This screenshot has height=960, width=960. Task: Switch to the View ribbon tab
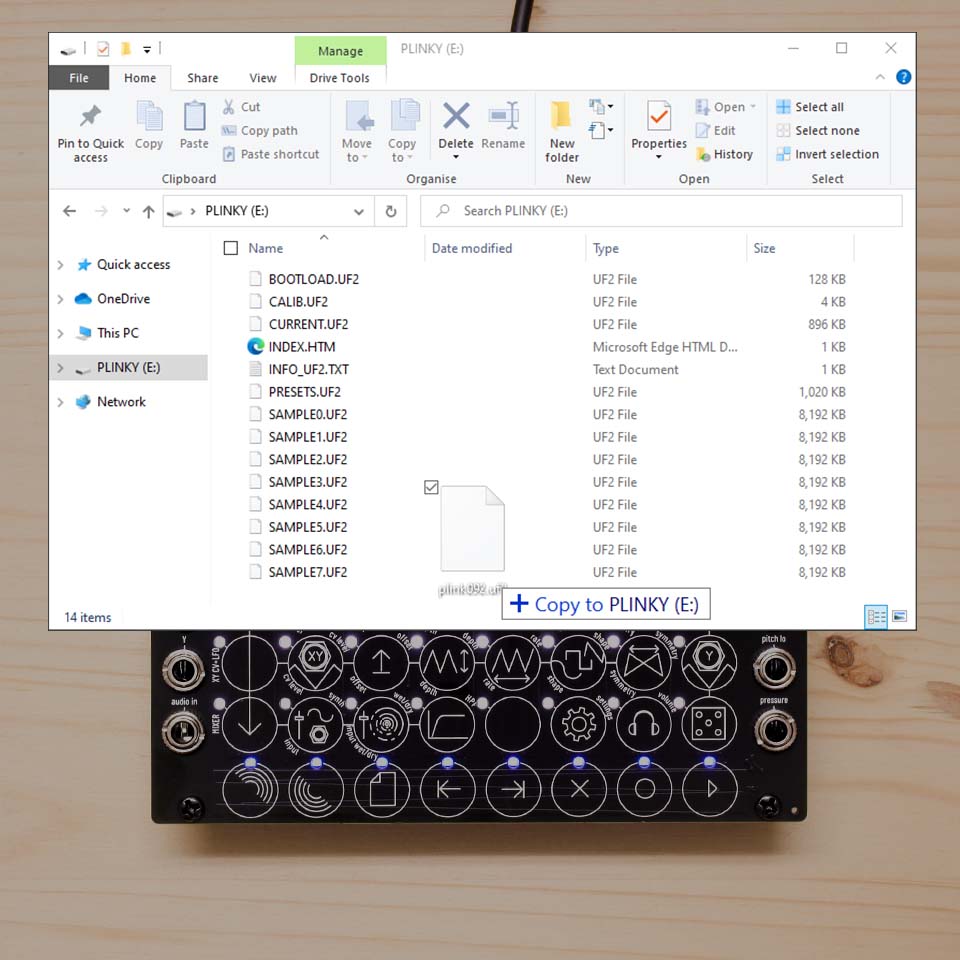(263, 78)
